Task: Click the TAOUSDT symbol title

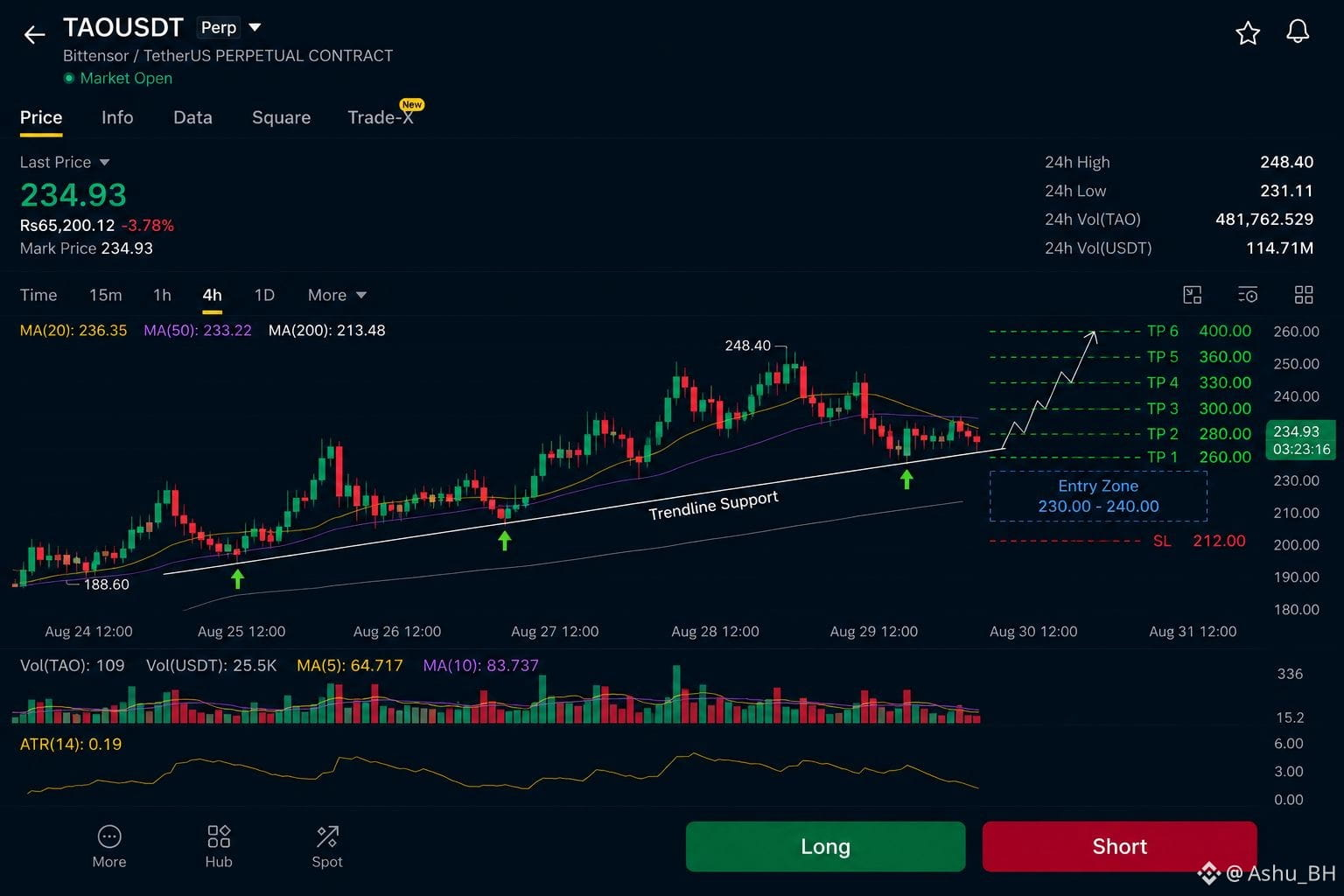Action: [123, 28]
